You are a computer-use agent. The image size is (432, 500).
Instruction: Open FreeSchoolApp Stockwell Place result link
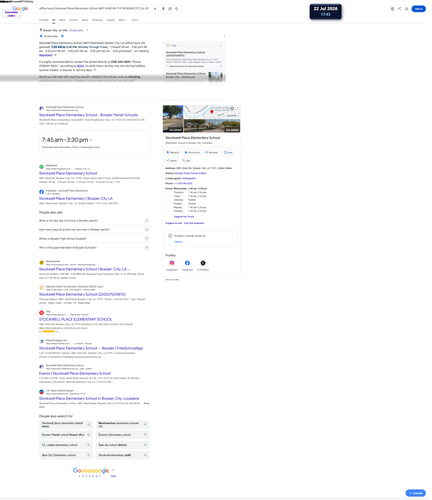pos(91,348)
